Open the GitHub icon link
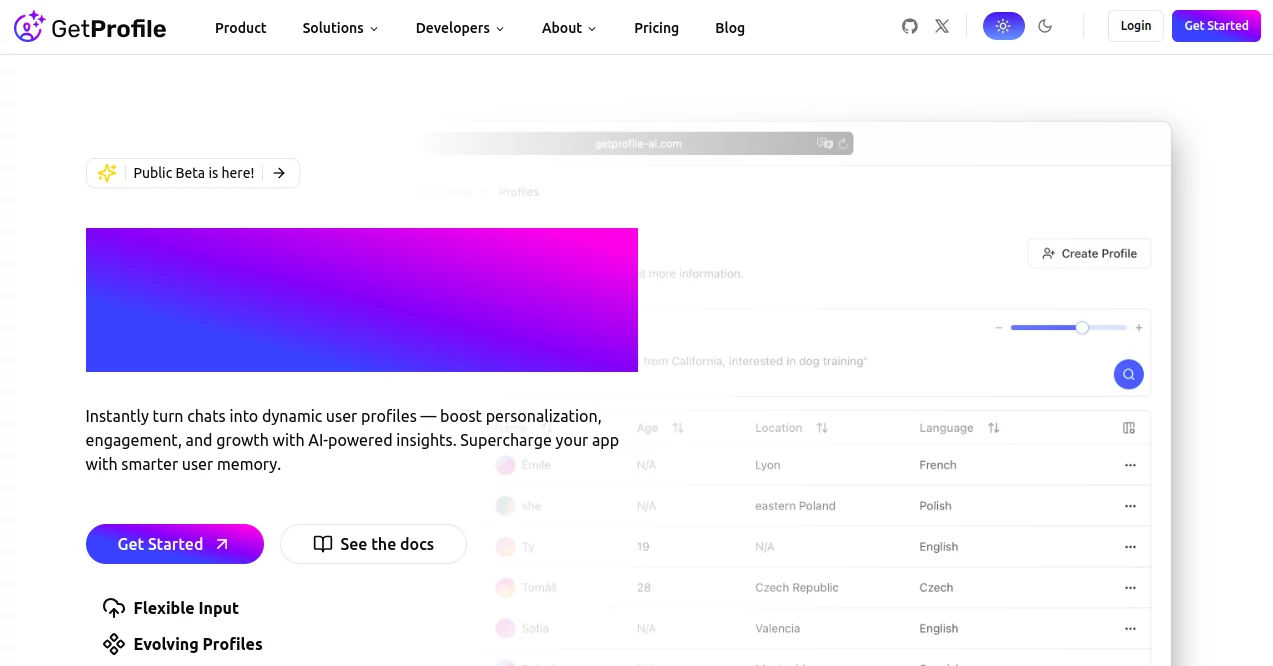The height and width of the screenshot is (666, 1273). point(909,27)
